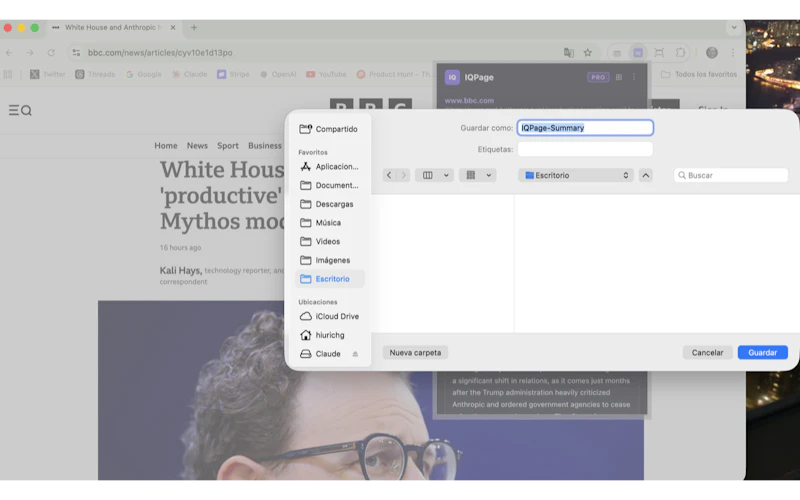Select the hiurichg home folder
The height and width of the screenshot is (500, 800).
point(330,335)
